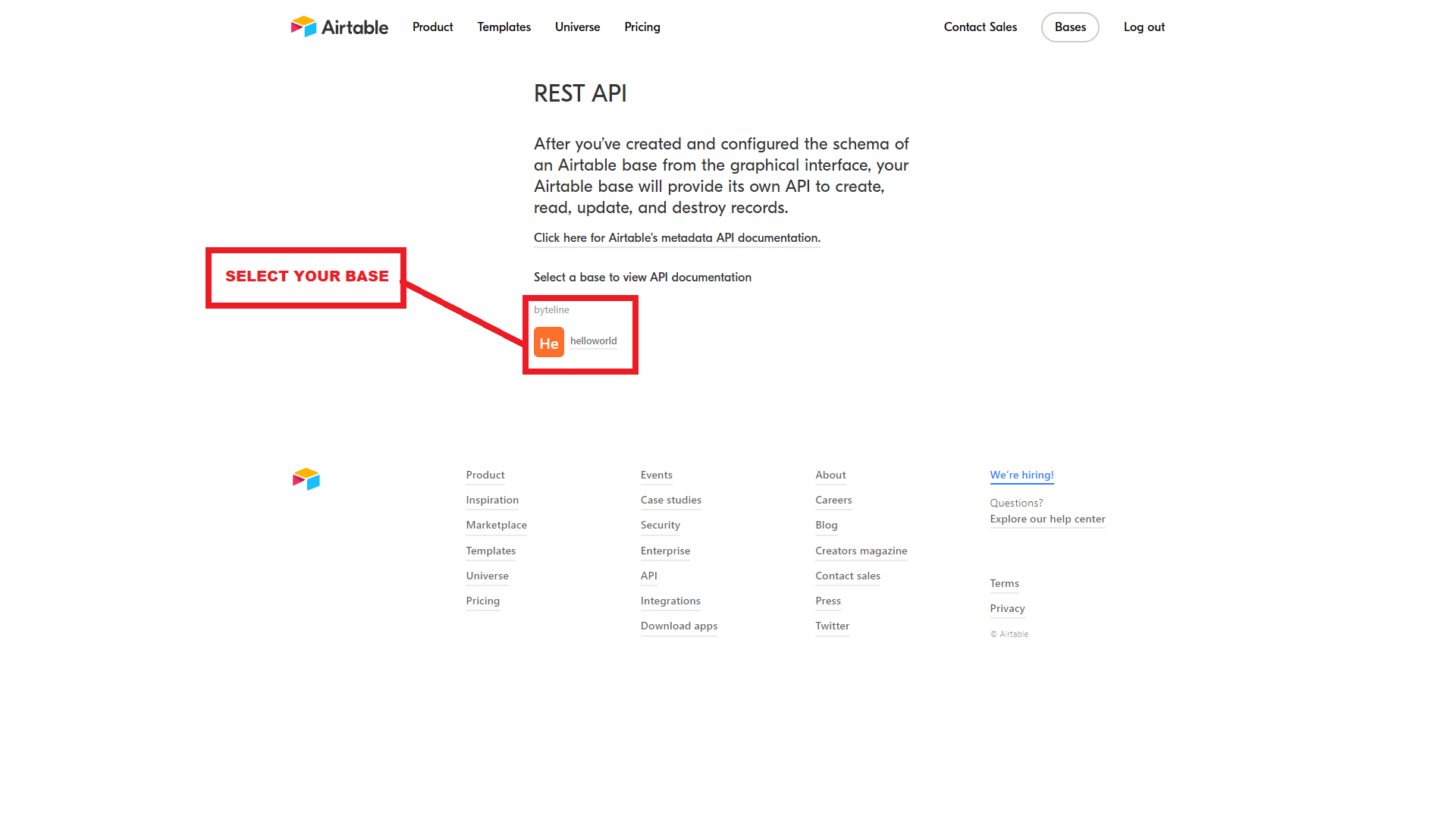1456x819 pixels.
Task: Go to Integrations in the footer
Action: 670,601
